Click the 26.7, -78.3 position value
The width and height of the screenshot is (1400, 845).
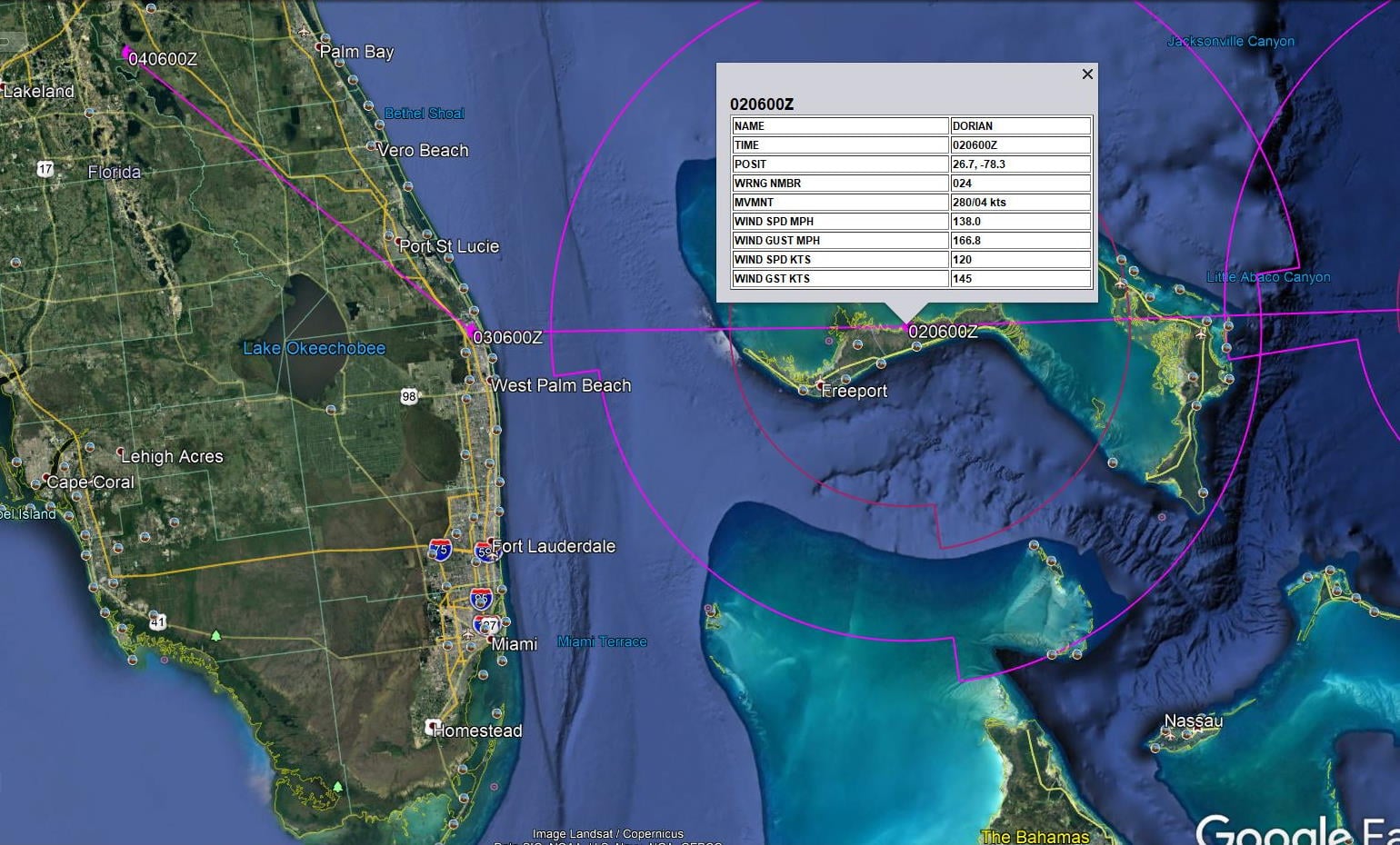[x=1020, y=164]
